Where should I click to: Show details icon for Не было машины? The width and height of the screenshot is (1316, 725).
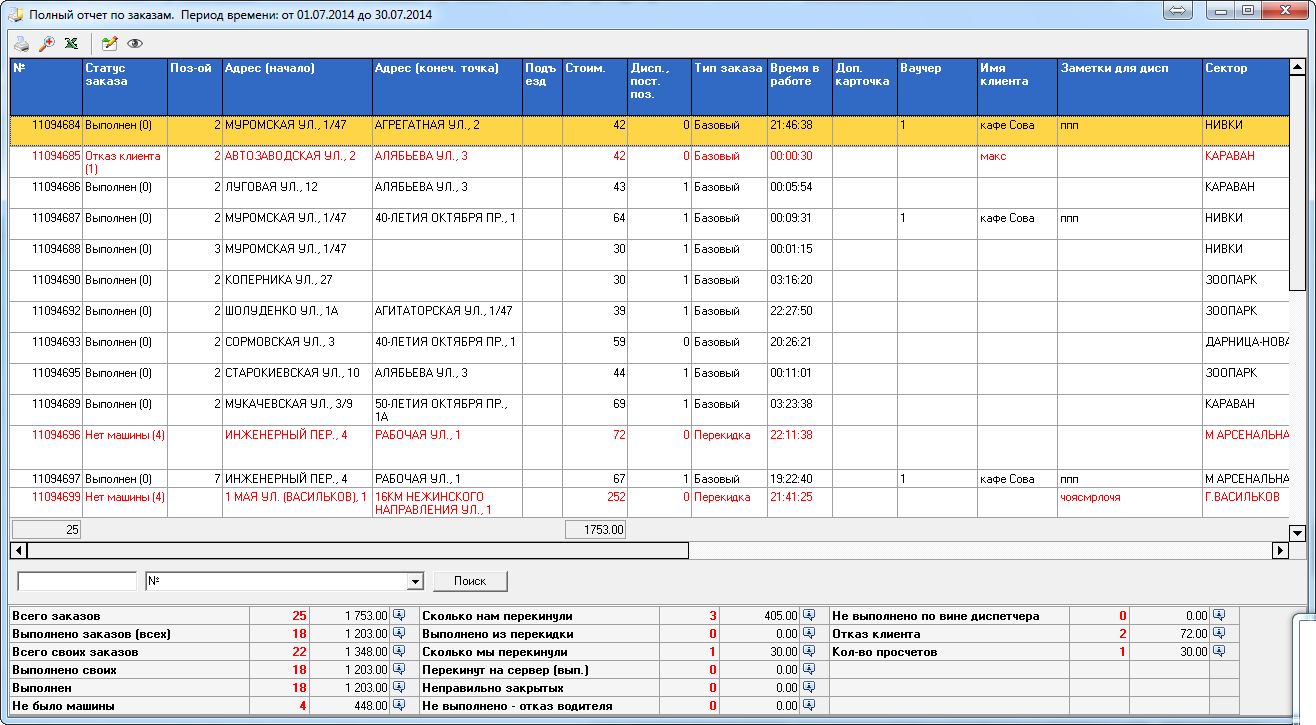click(398, 706)
